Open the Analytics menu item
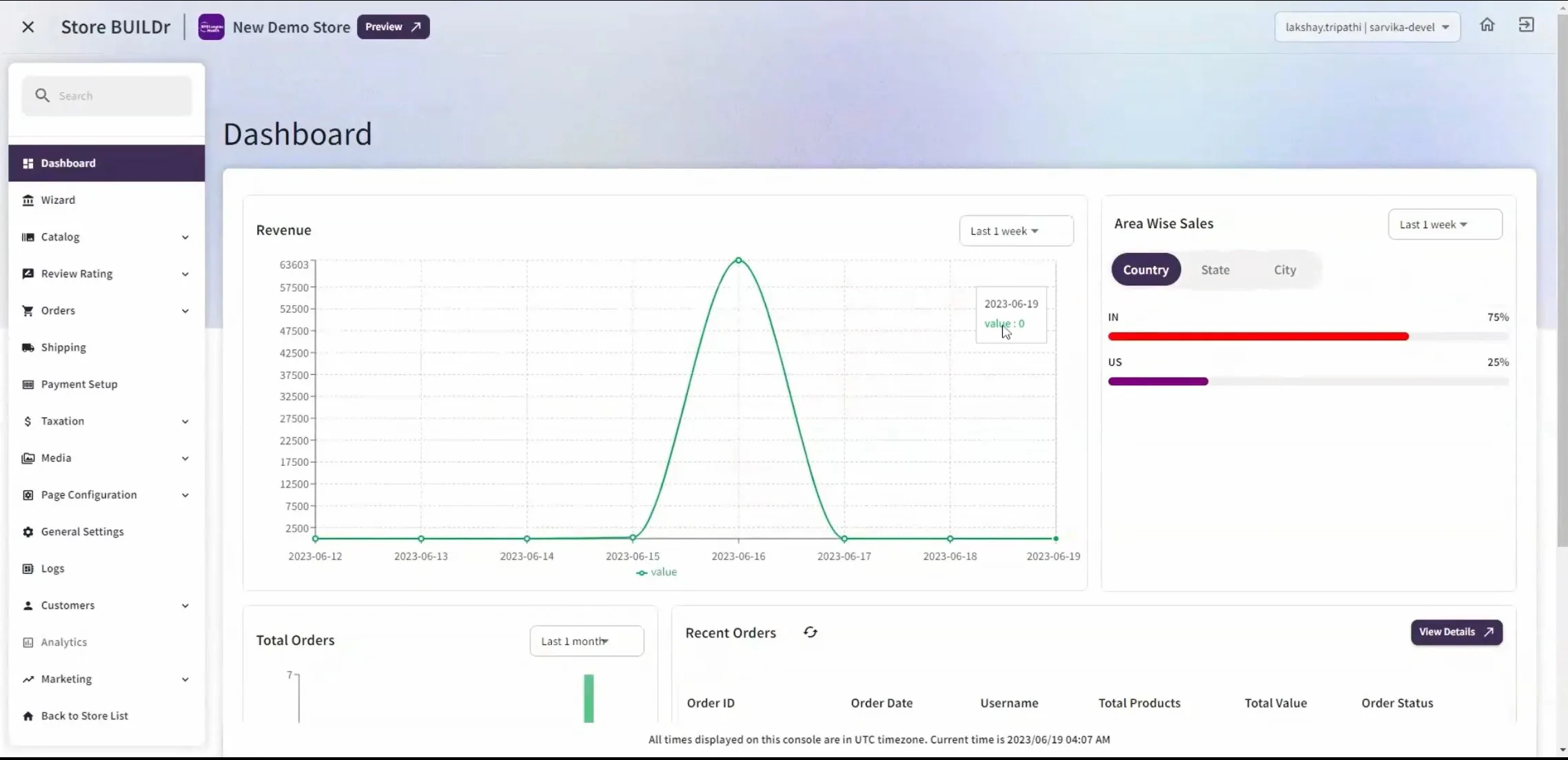 (106, 642)
